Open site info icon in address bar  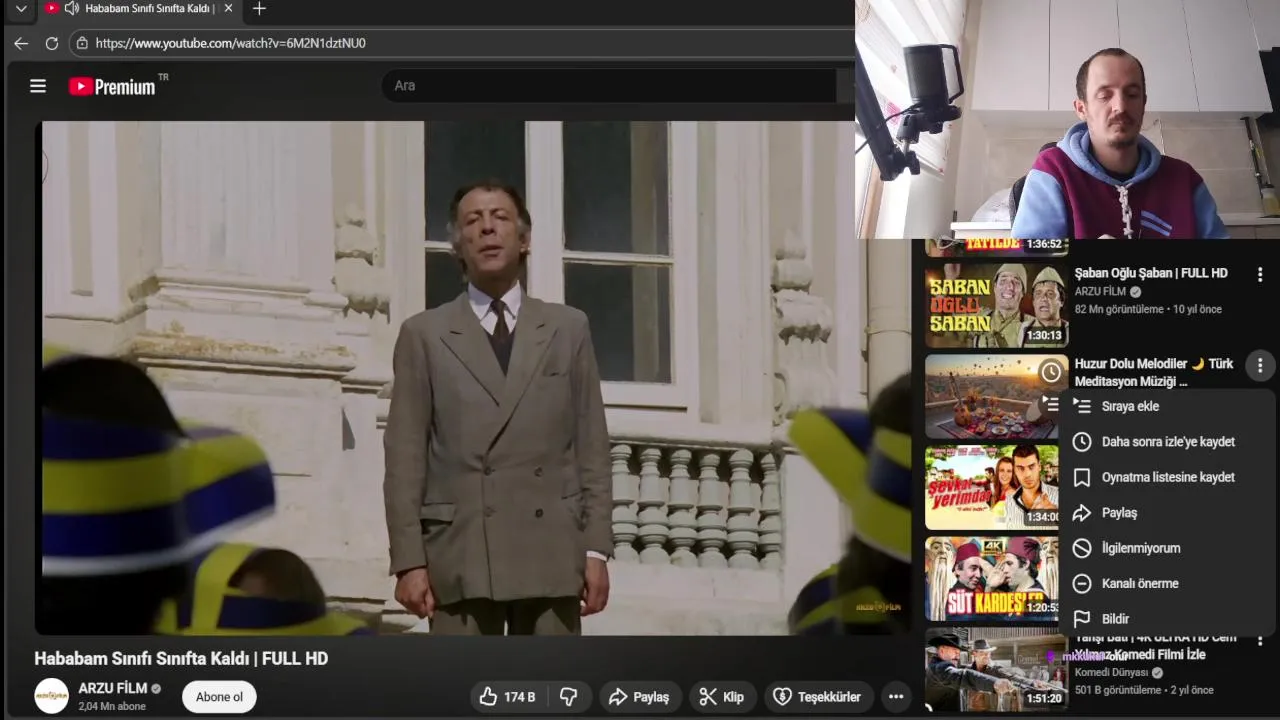(82, 43)
